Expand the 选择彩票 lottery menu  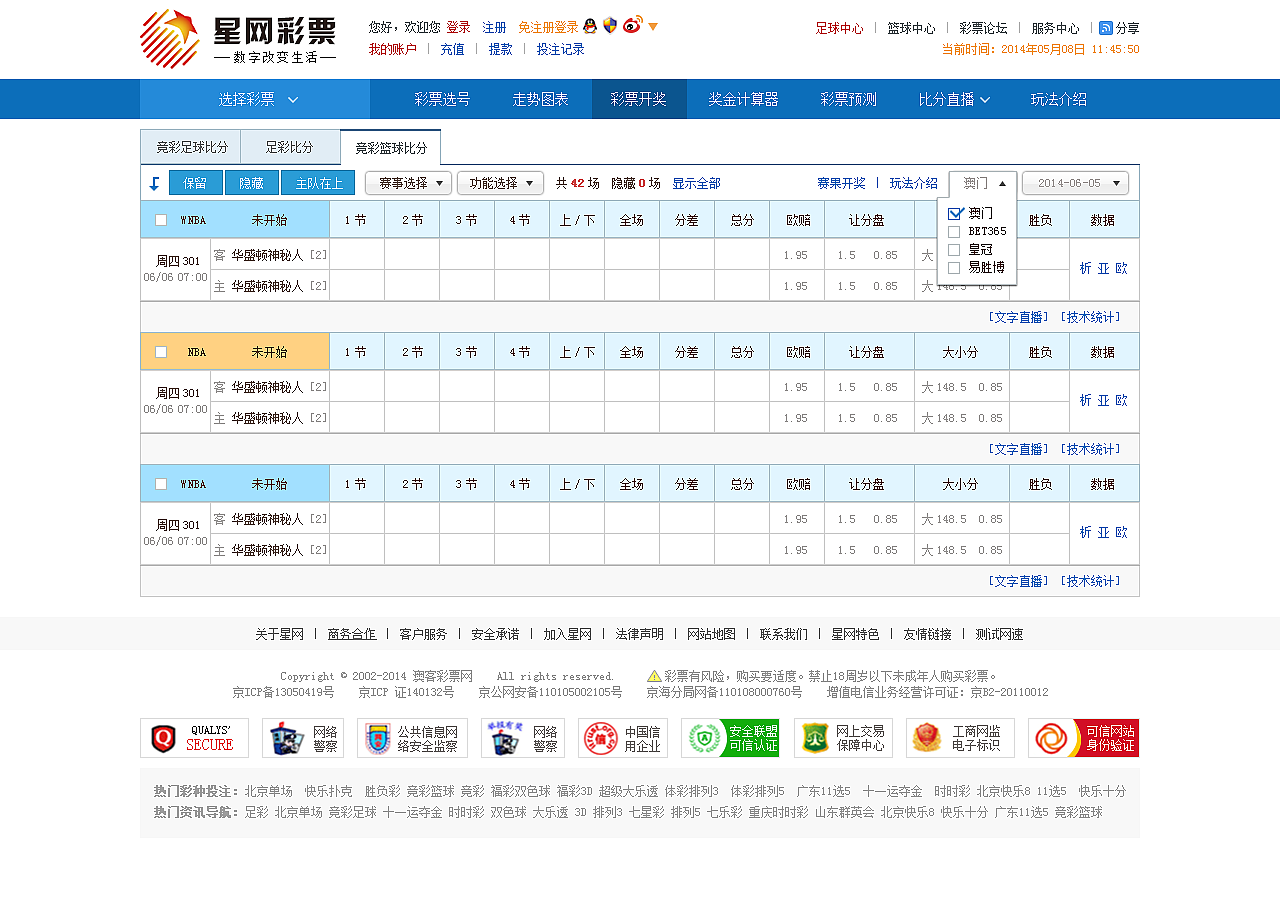pos(255,100)
